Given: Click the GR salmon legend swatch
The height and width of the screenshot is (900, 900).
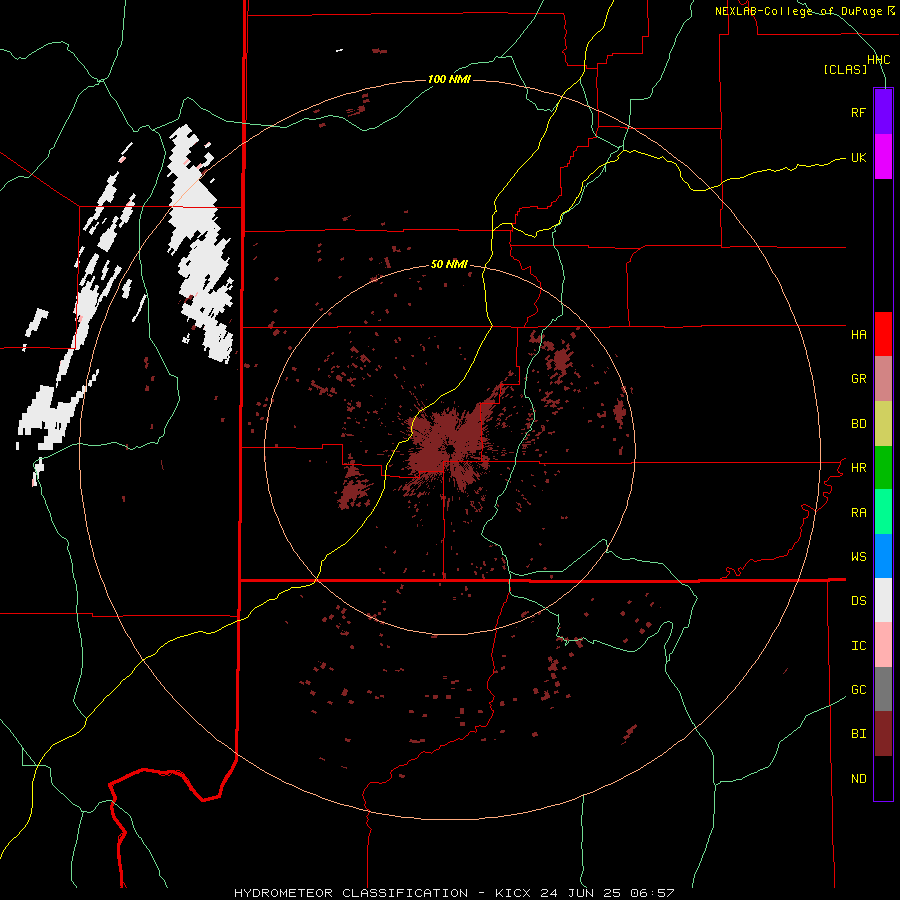Looking at the screenshot, I should click(x=883, y=378).
